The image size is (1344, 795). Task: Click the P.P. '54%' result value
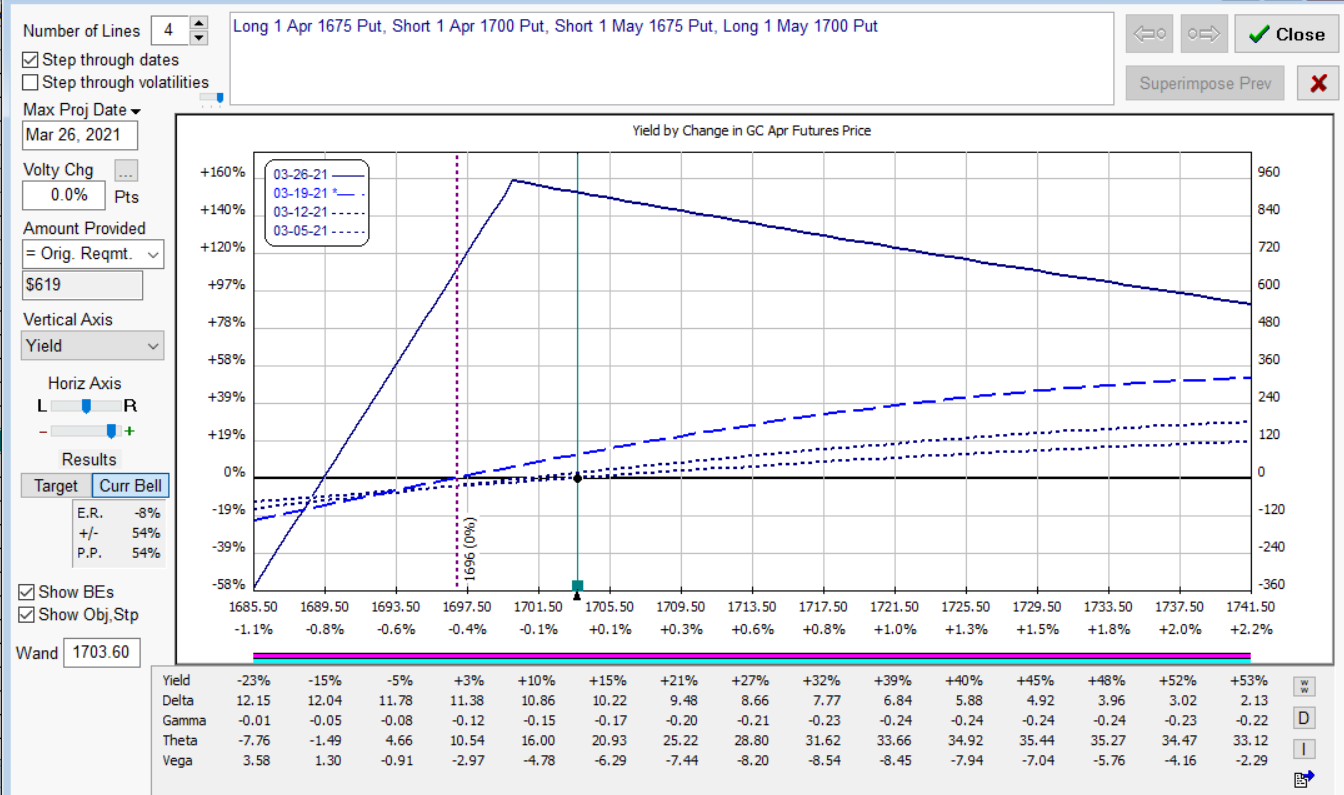[x=147, y=552]
